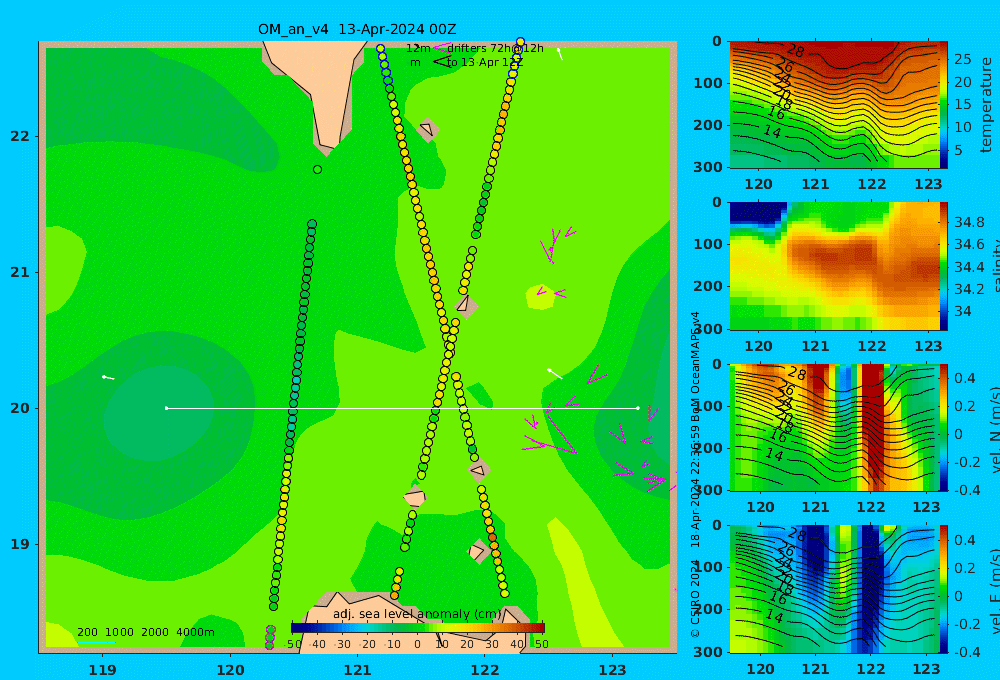Click the temperature colorbar

point(944,105)
